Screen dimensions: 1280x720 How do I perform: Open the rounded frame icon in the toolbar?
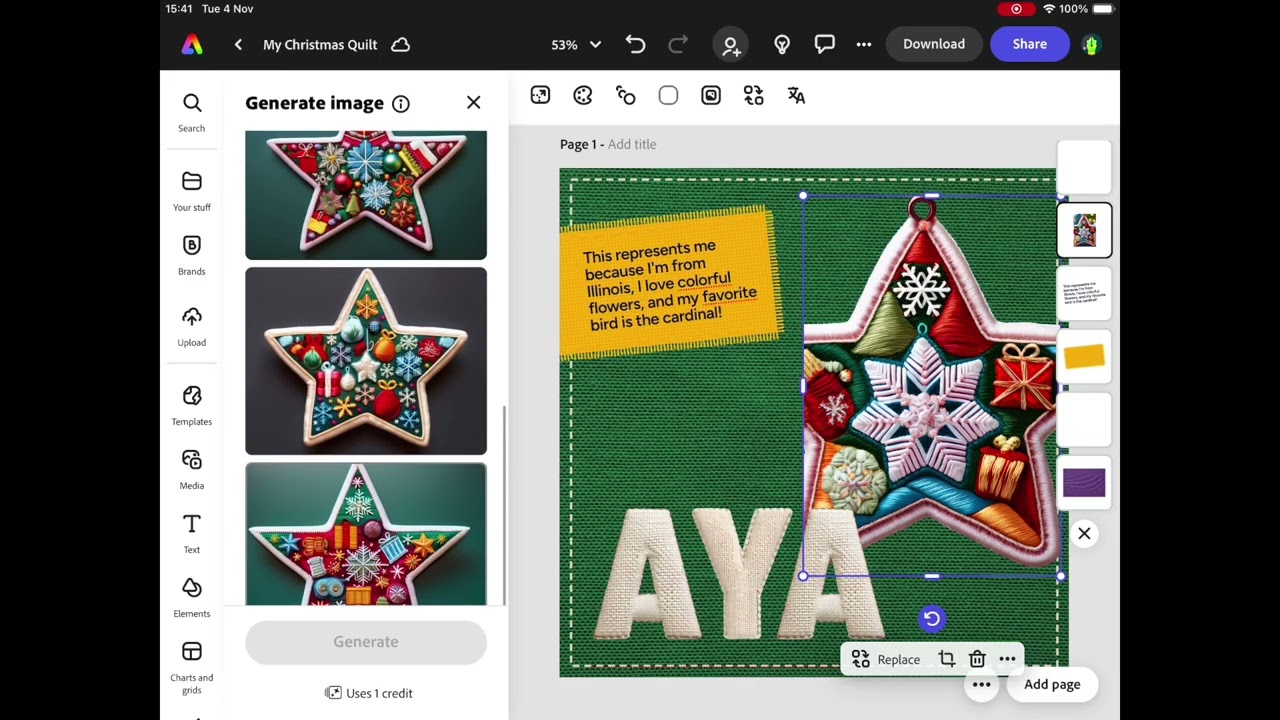[711, 96]
